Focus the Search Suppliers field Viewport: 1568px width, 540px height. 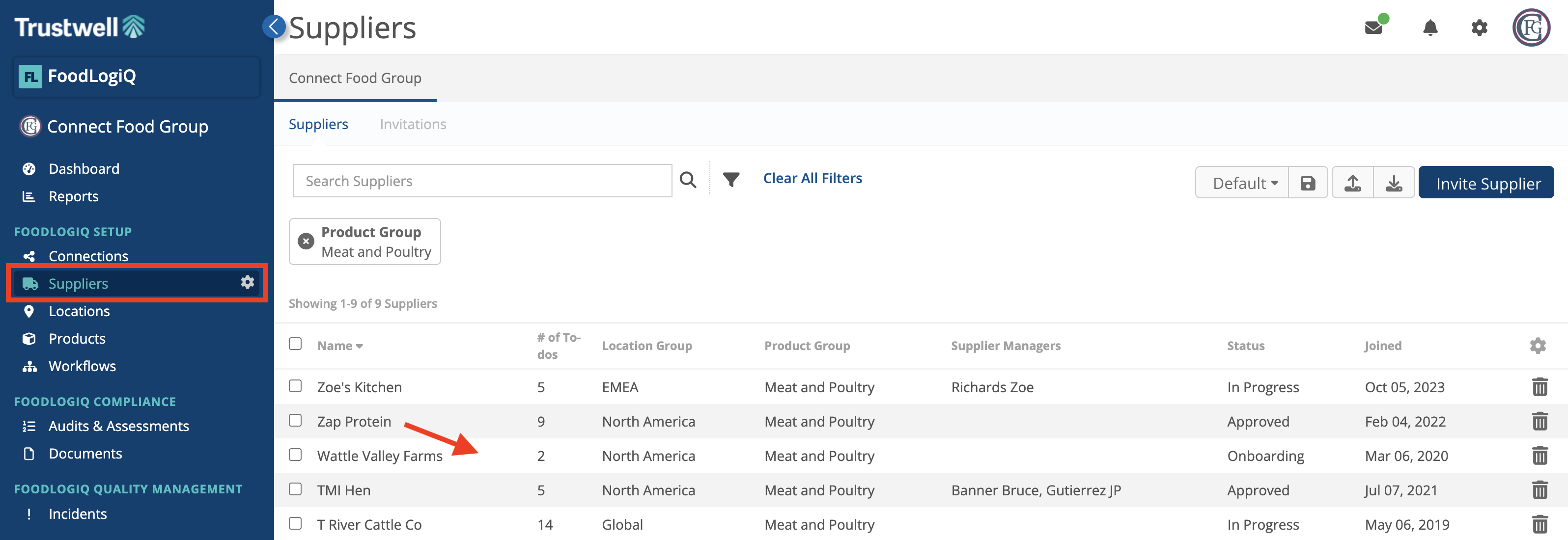(x=482, y=181)
